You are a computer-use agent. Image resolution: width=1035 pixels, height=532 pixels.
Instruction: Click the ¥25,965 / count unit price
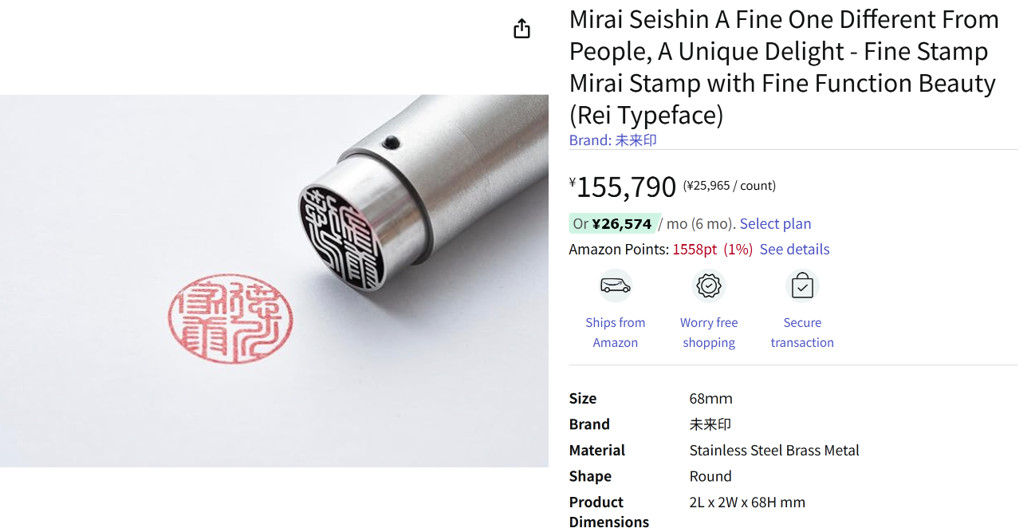click(729, 186)
